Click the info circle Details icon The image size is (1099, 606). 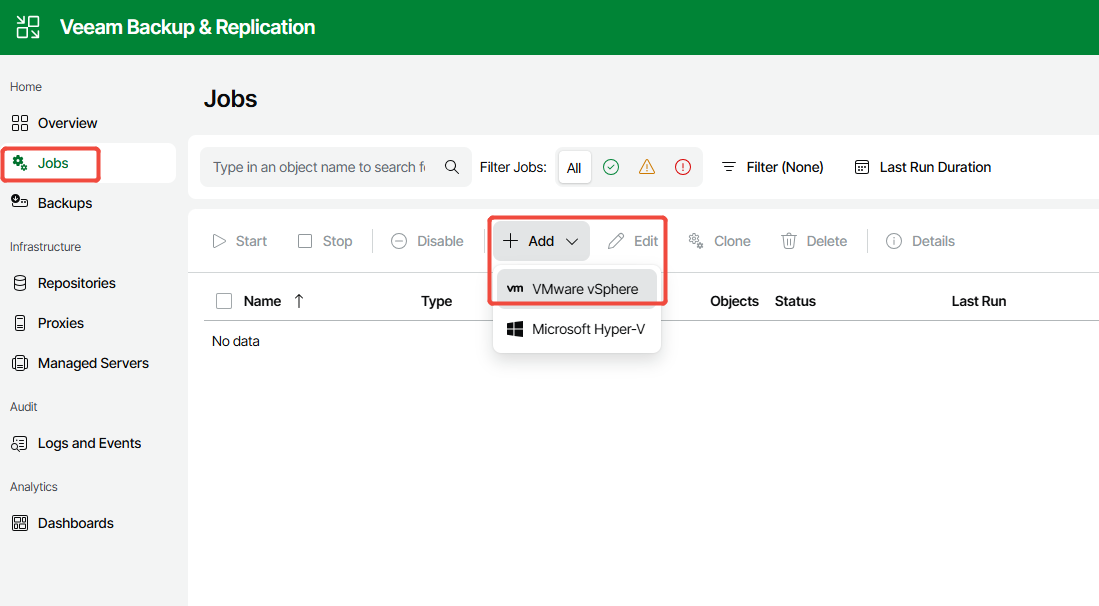click(894, 241)
